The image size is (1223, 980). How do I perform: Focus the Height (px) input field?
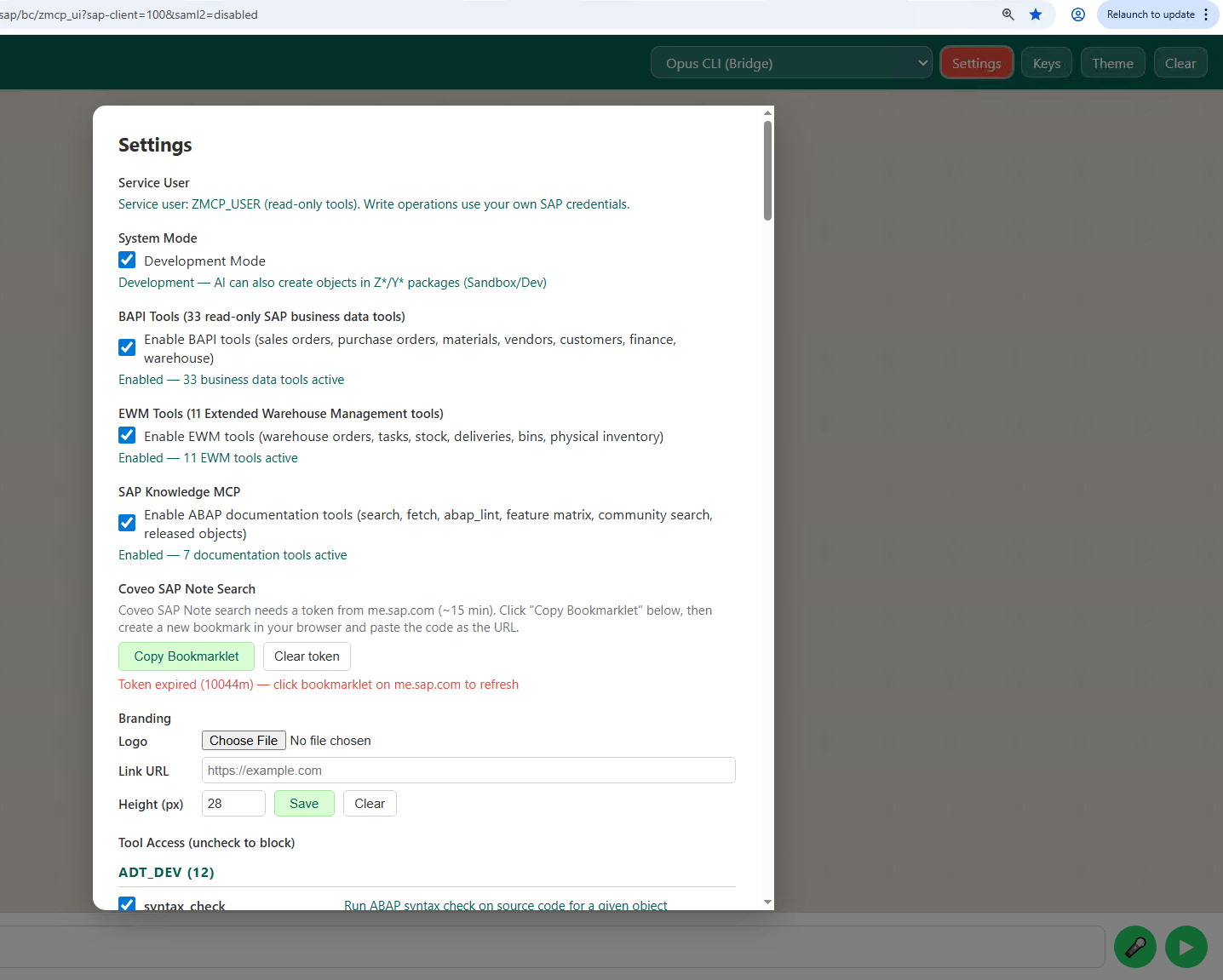[x=233, y=804]
